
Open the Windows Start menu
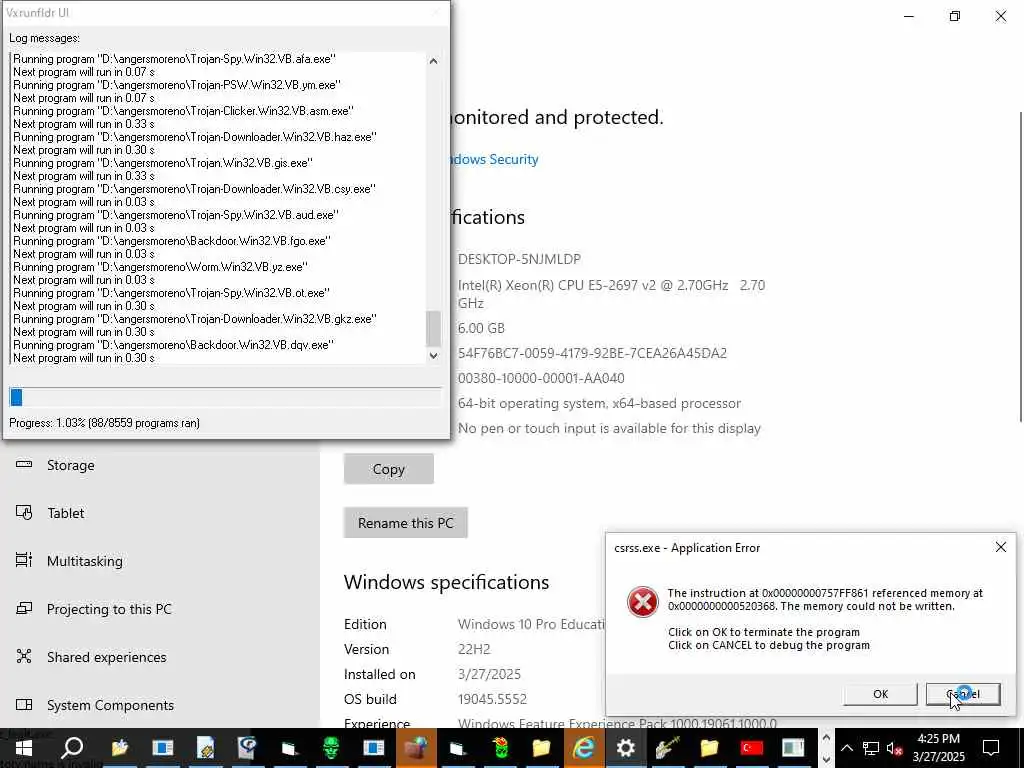pos(24,748)
